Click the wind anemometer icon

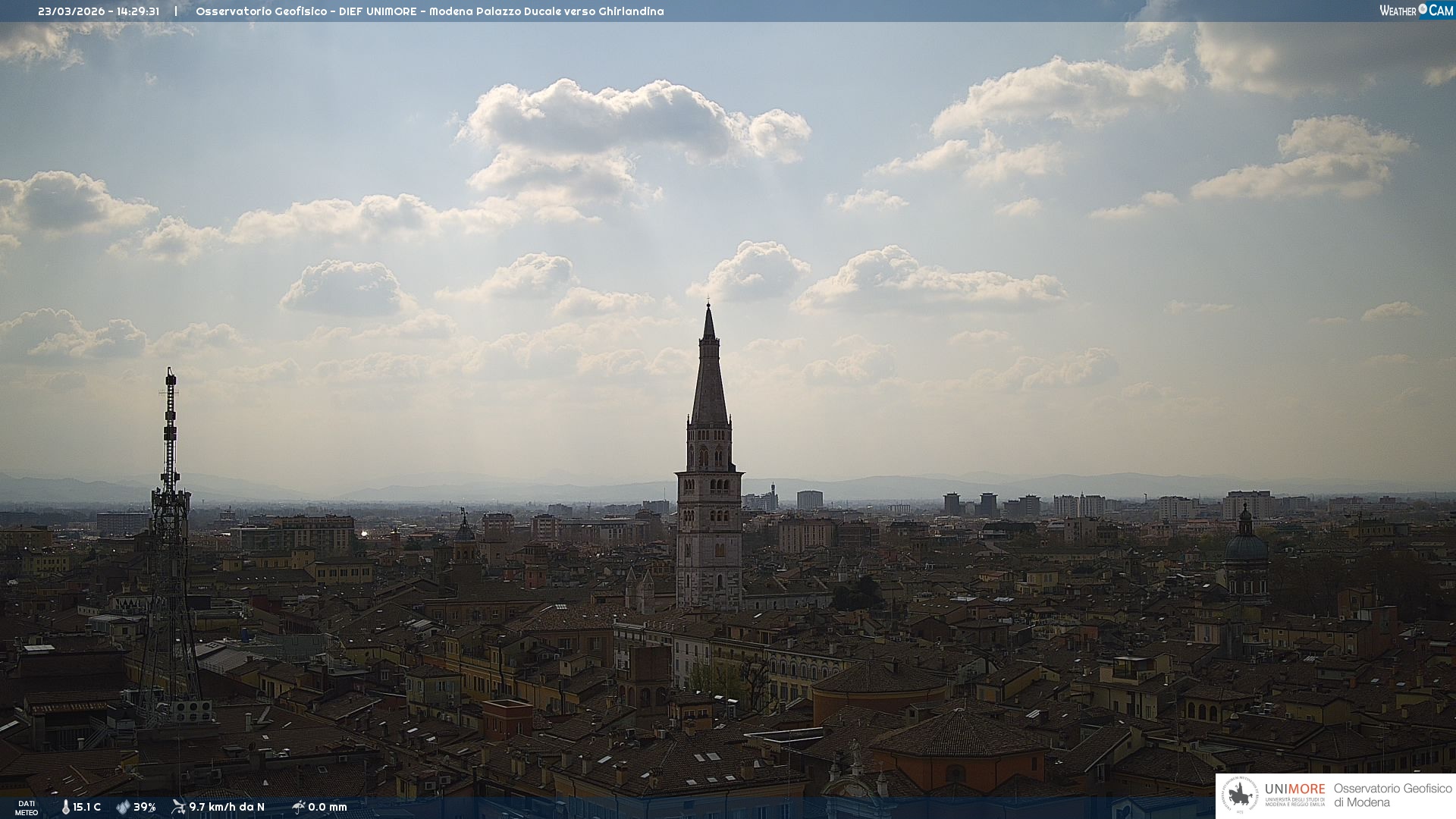pyautogui.click(x=178, y=807)
